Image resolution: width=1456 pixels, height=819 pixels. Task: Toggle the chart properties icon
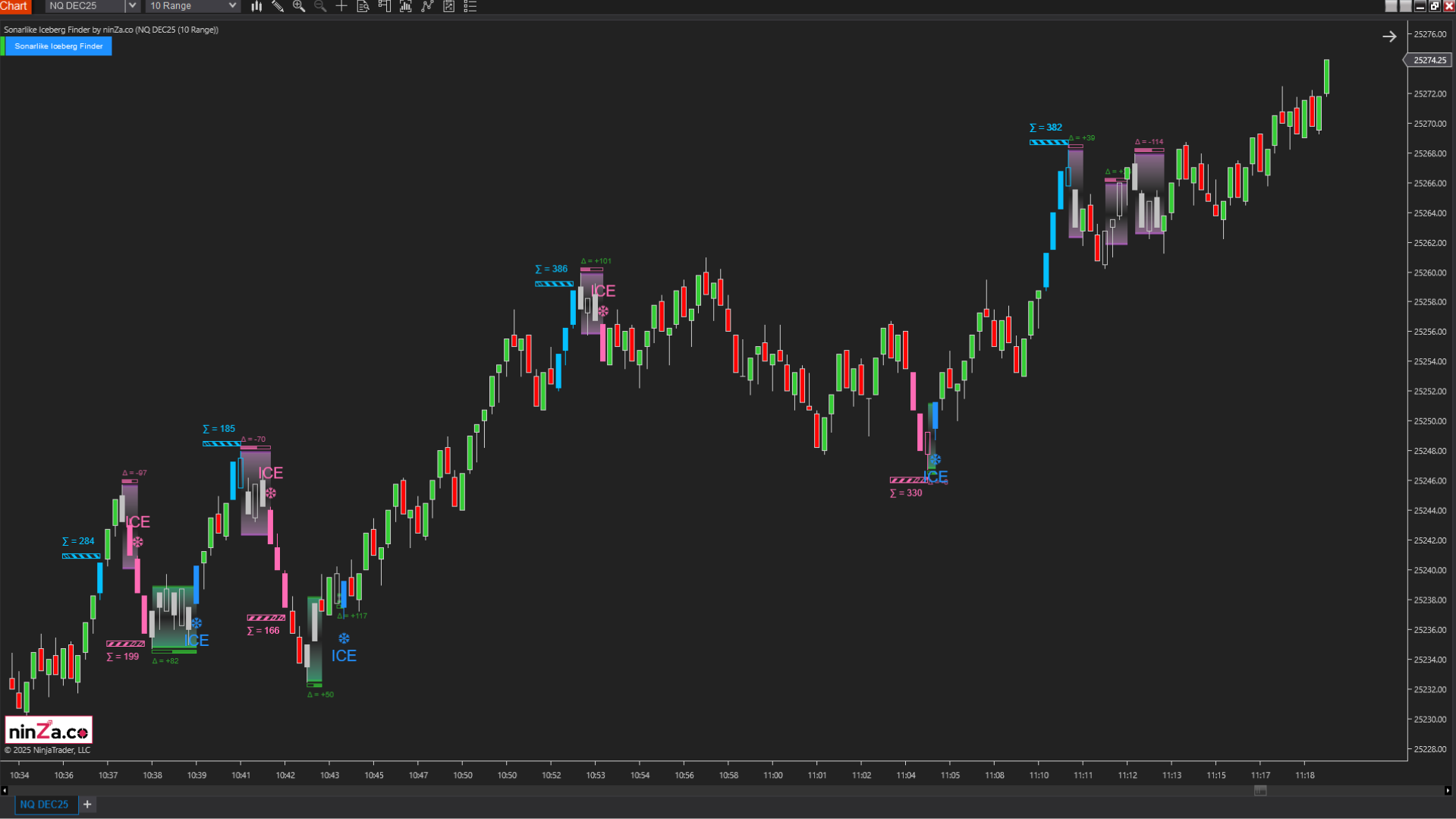448,6
